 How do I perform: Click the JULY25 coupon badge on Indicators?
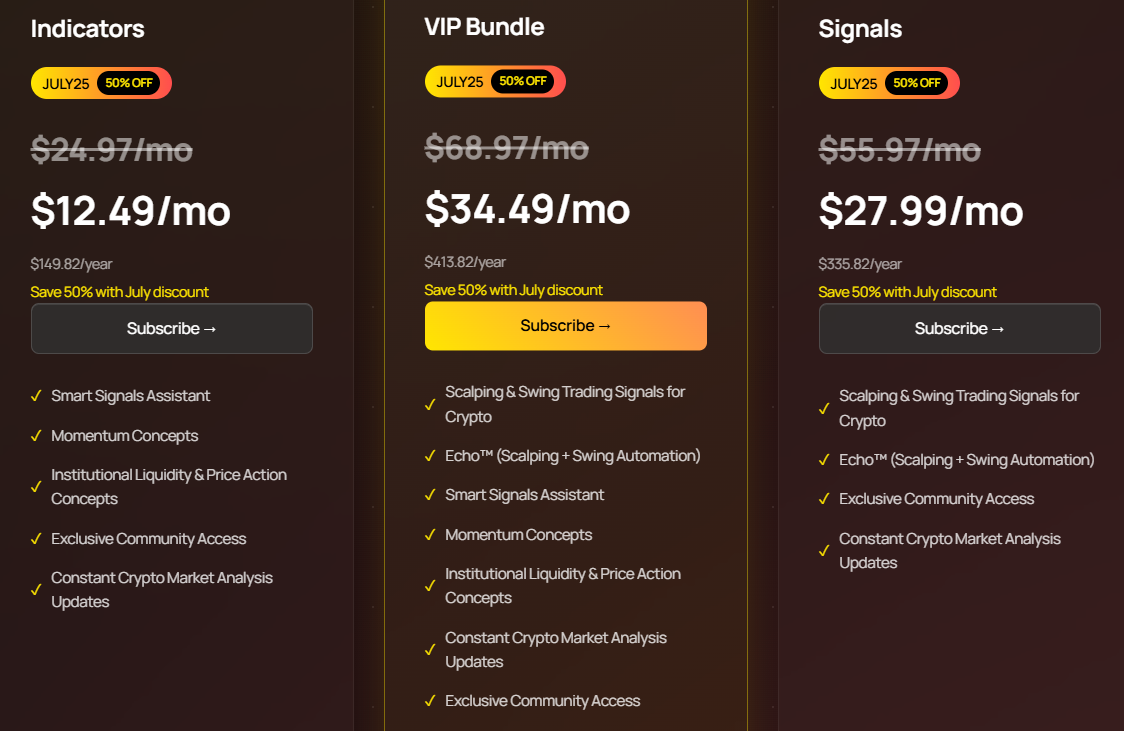tap(66, 83)
